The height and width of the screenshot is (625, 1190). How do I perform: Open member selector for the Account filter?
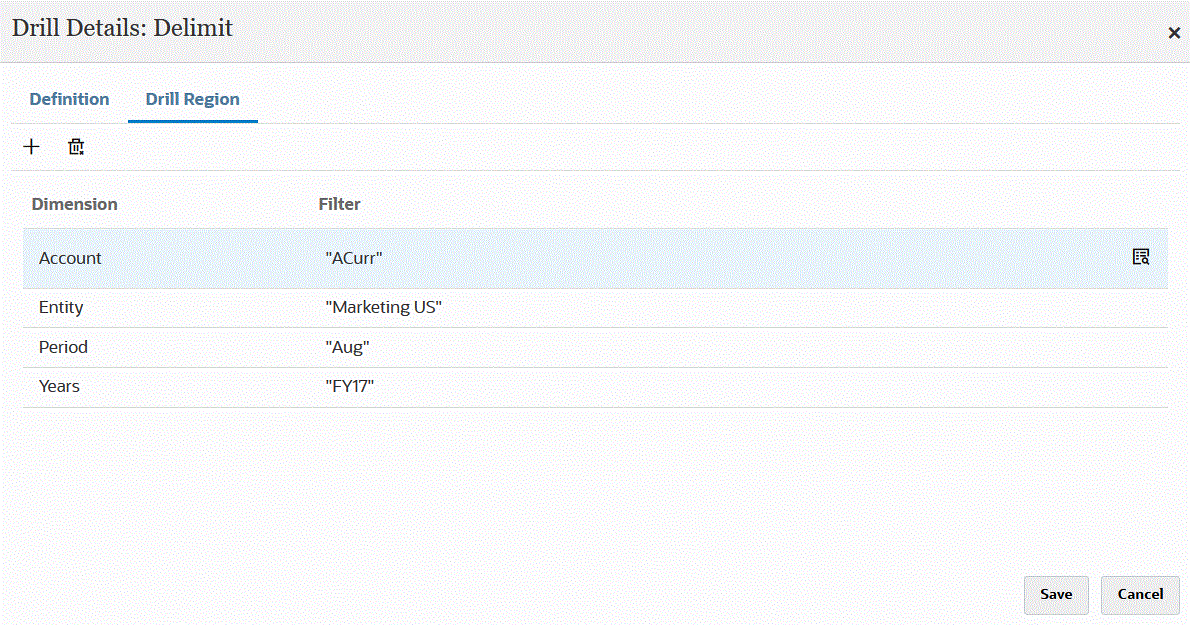coord(1140,257)
